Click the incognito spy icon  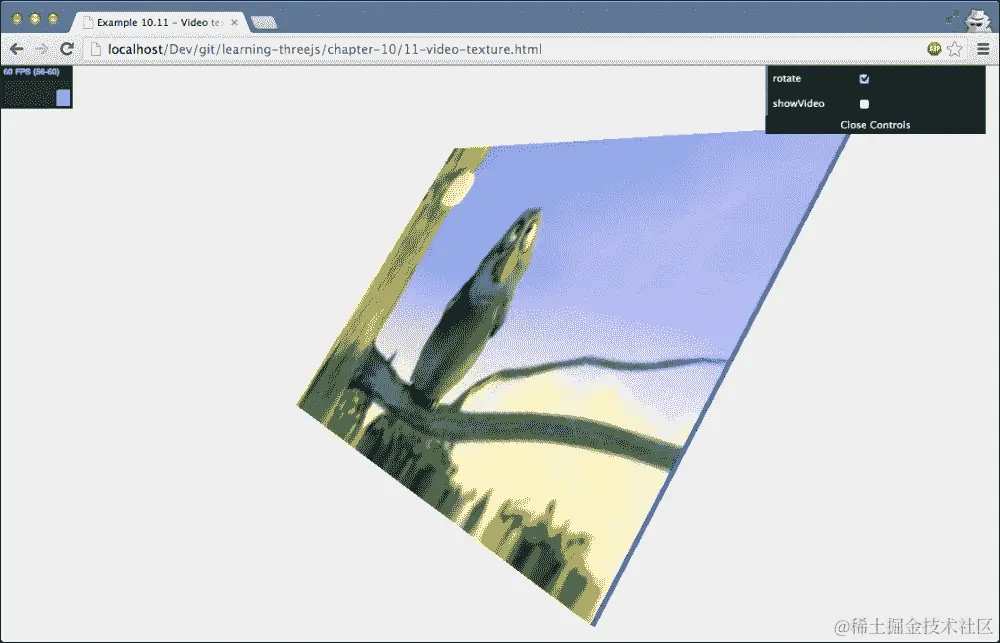(x=978, y=19)
